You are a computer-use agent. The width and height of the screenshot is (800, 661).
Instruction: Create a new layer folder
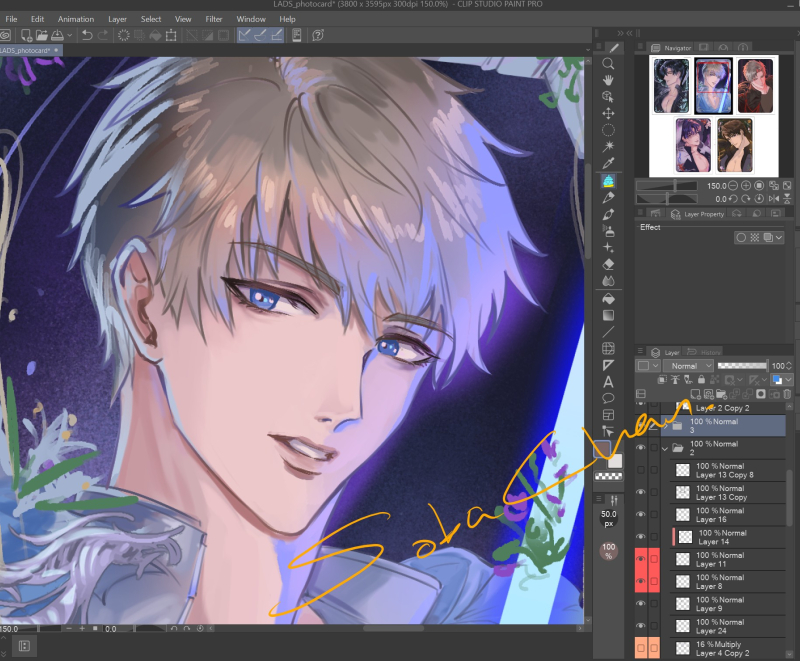(x=721, y=394)
